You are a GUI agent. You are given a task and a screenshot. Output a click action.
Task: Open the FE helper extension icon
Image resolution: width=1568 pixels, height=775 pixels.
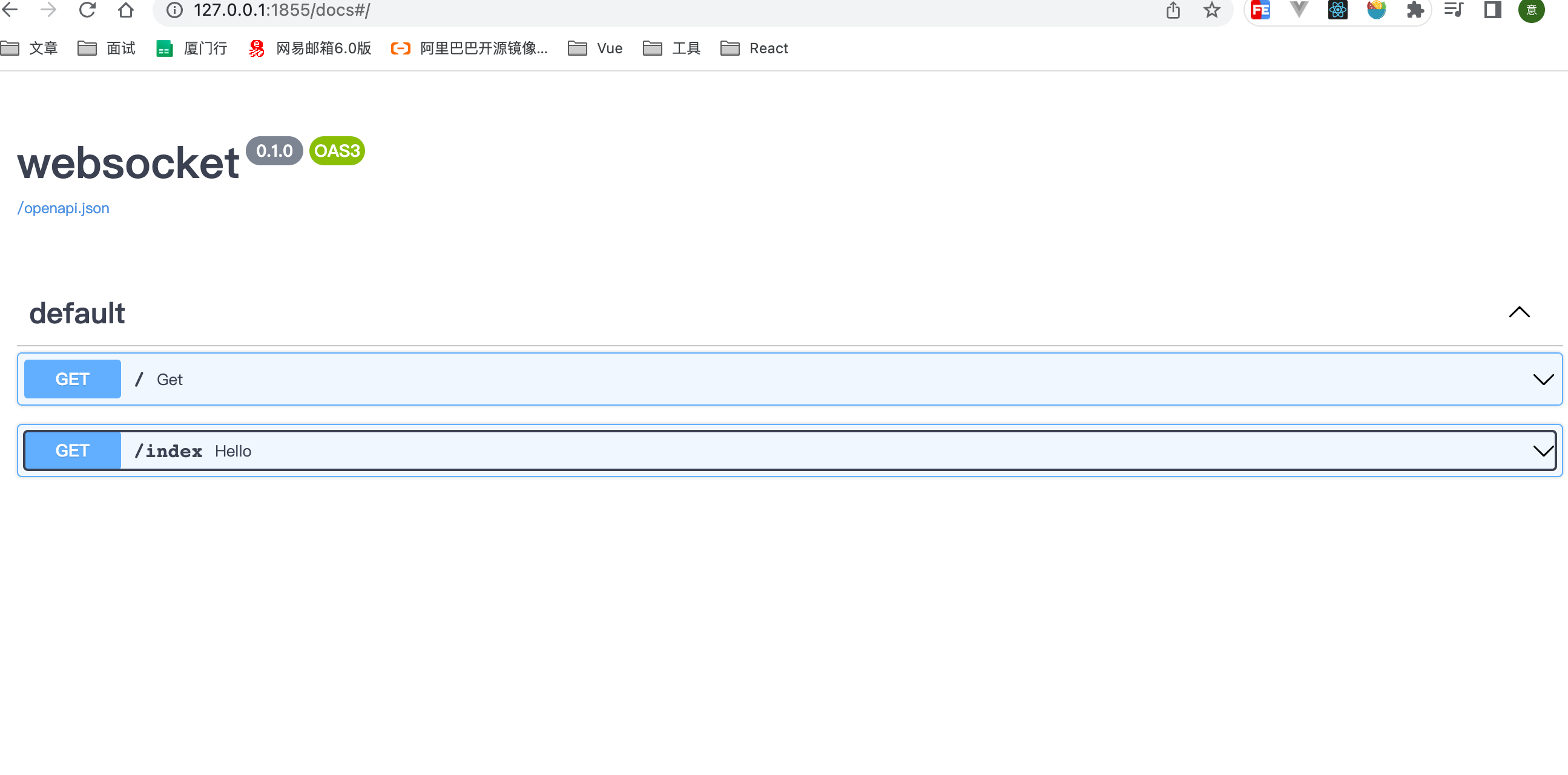[x=1260, y=10]
